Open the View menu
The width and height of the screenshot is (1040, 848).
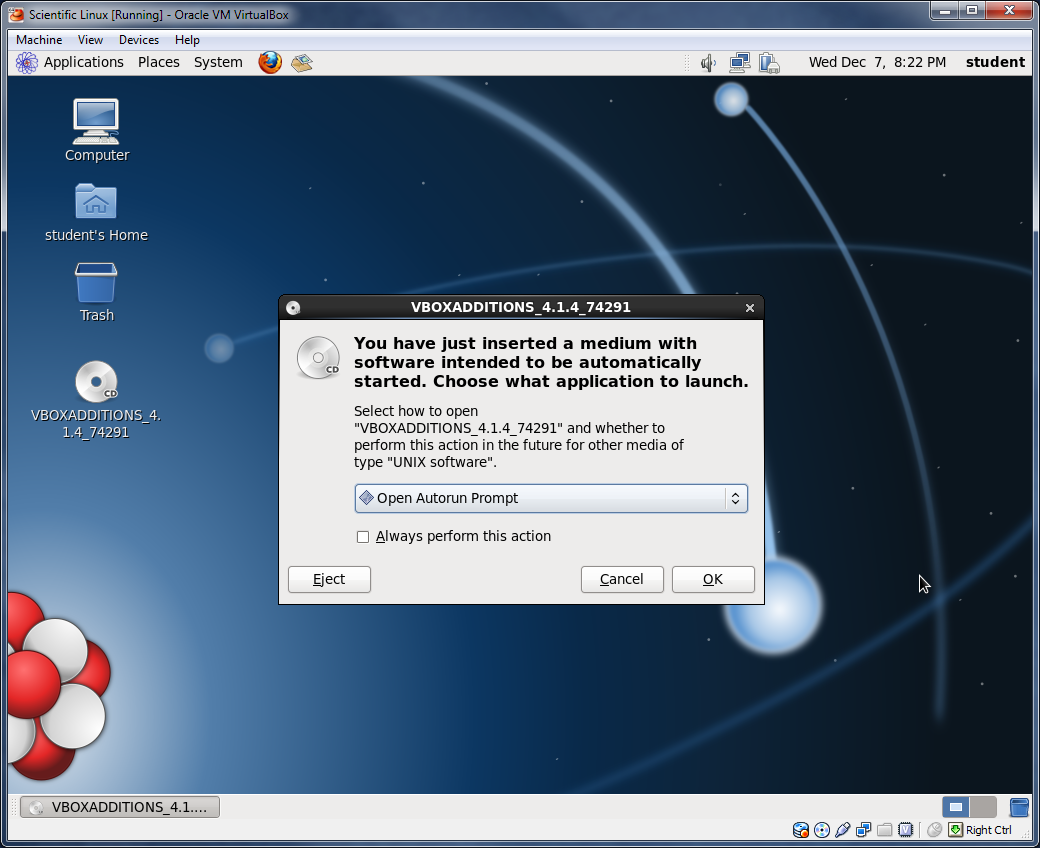point(90,40)
